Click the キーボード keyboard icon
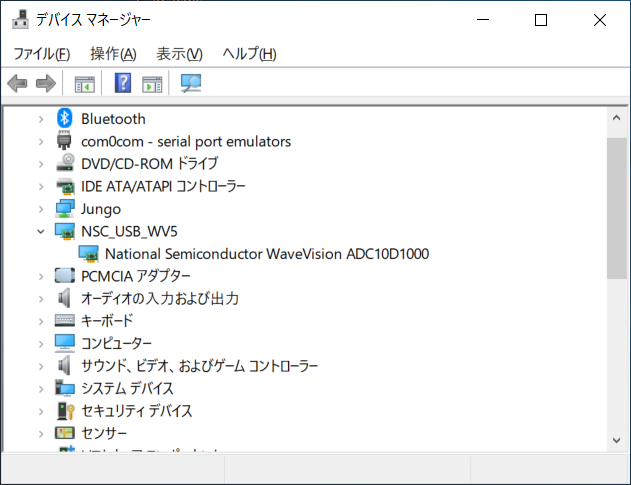Screen dimensions: 631x485 pos(65,320)
